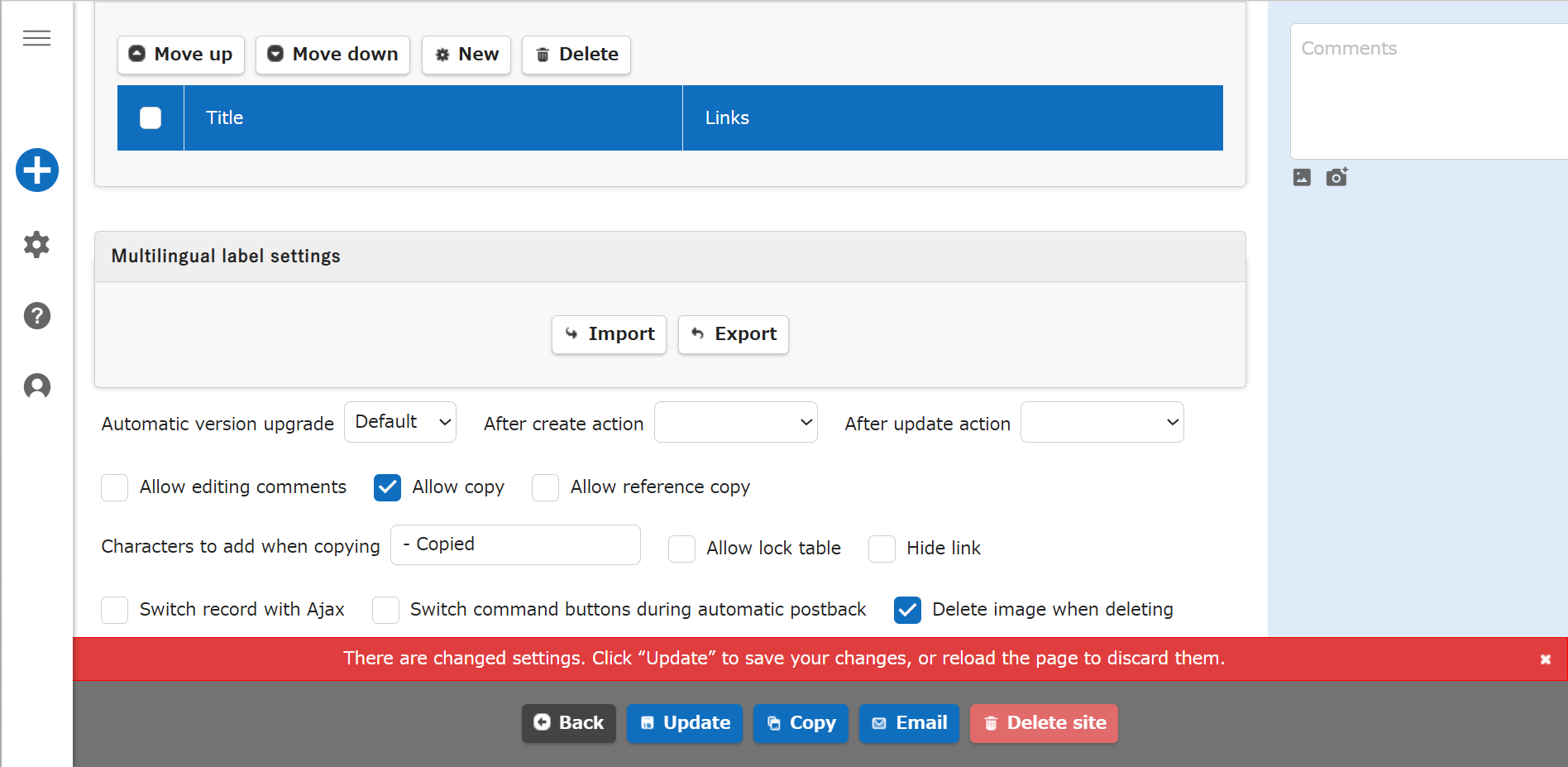The height and width of the screenshot is (767, 1568).
Task: Click the Delete site button
Action: 1044,723
